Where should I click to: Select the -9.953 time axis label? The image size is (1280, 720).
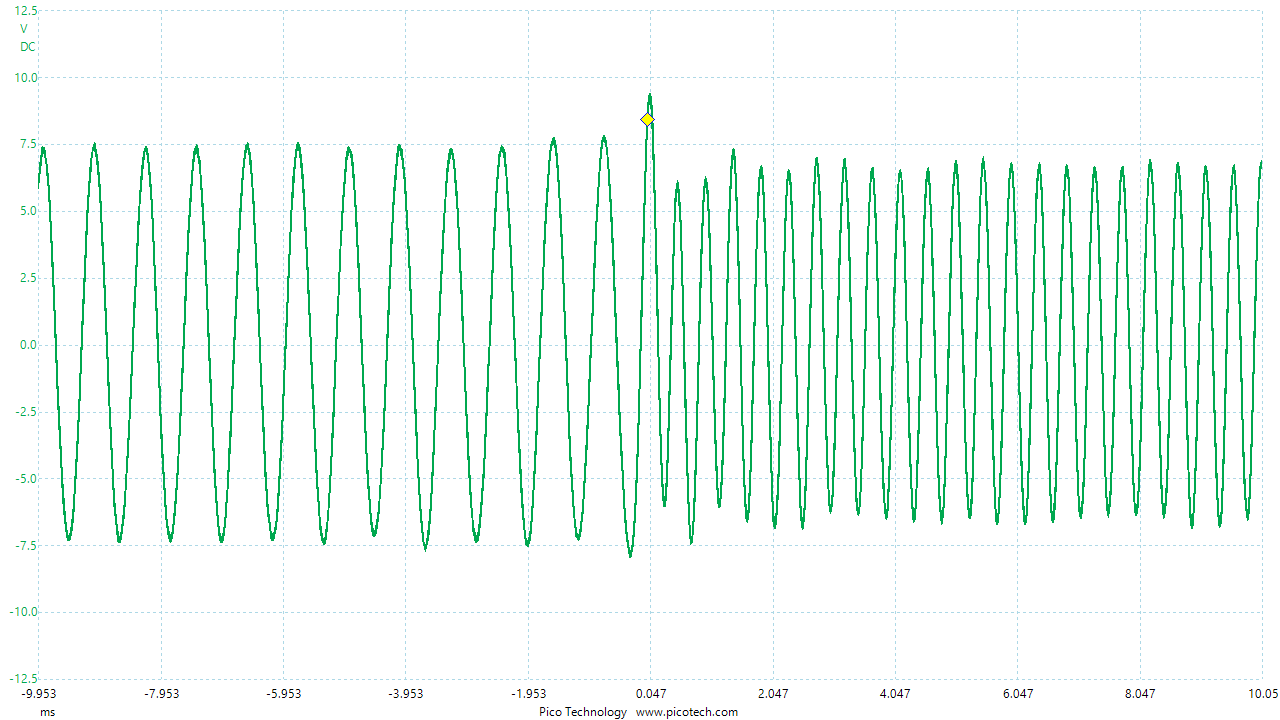click(40, 693)
